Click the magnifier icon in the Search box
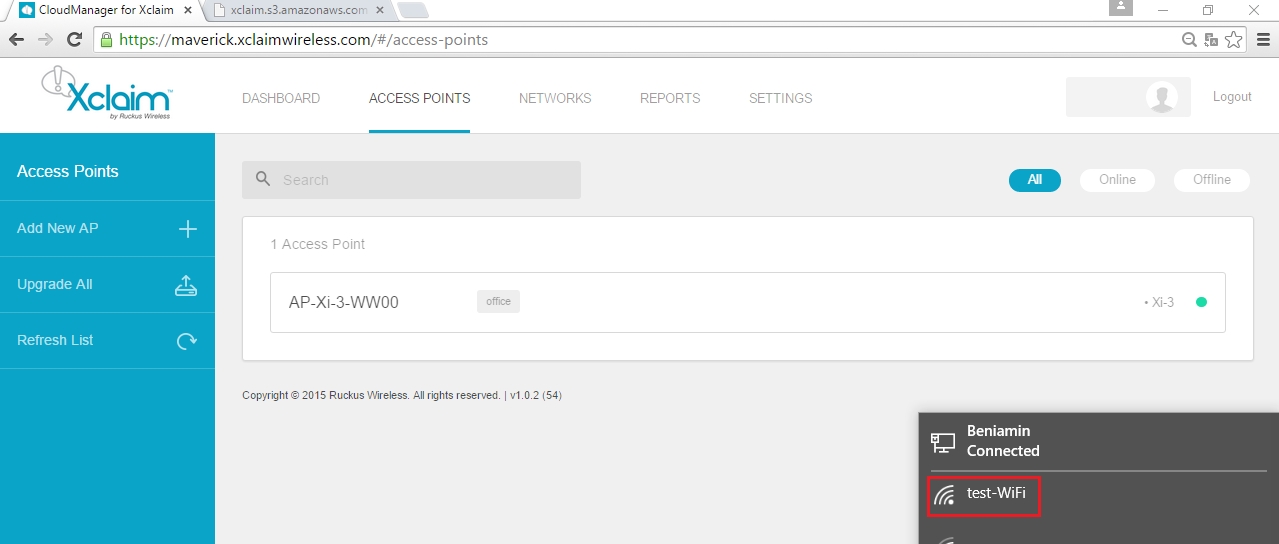1279x544 pixels. click(263, 179)
